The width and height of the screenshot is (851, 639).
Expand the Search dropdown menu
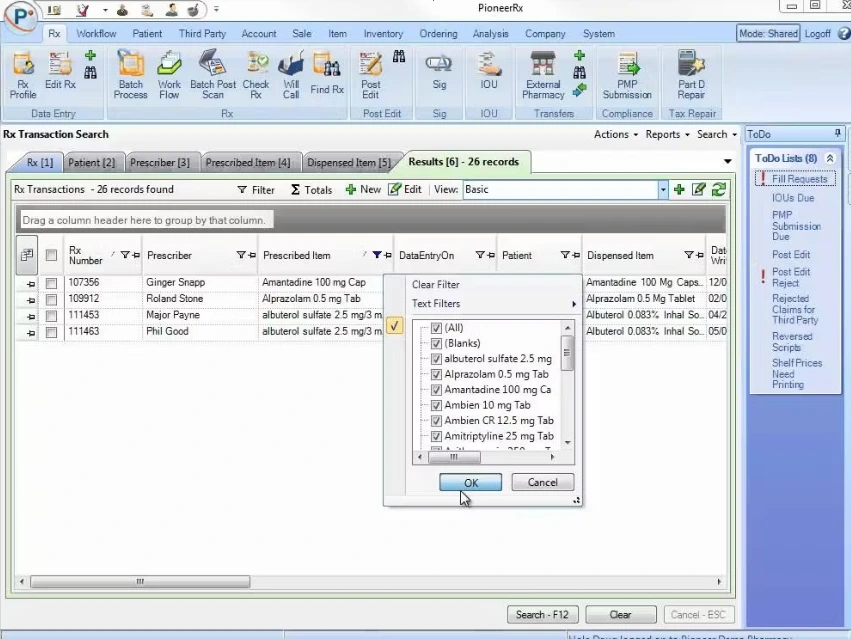click(717, 135)
